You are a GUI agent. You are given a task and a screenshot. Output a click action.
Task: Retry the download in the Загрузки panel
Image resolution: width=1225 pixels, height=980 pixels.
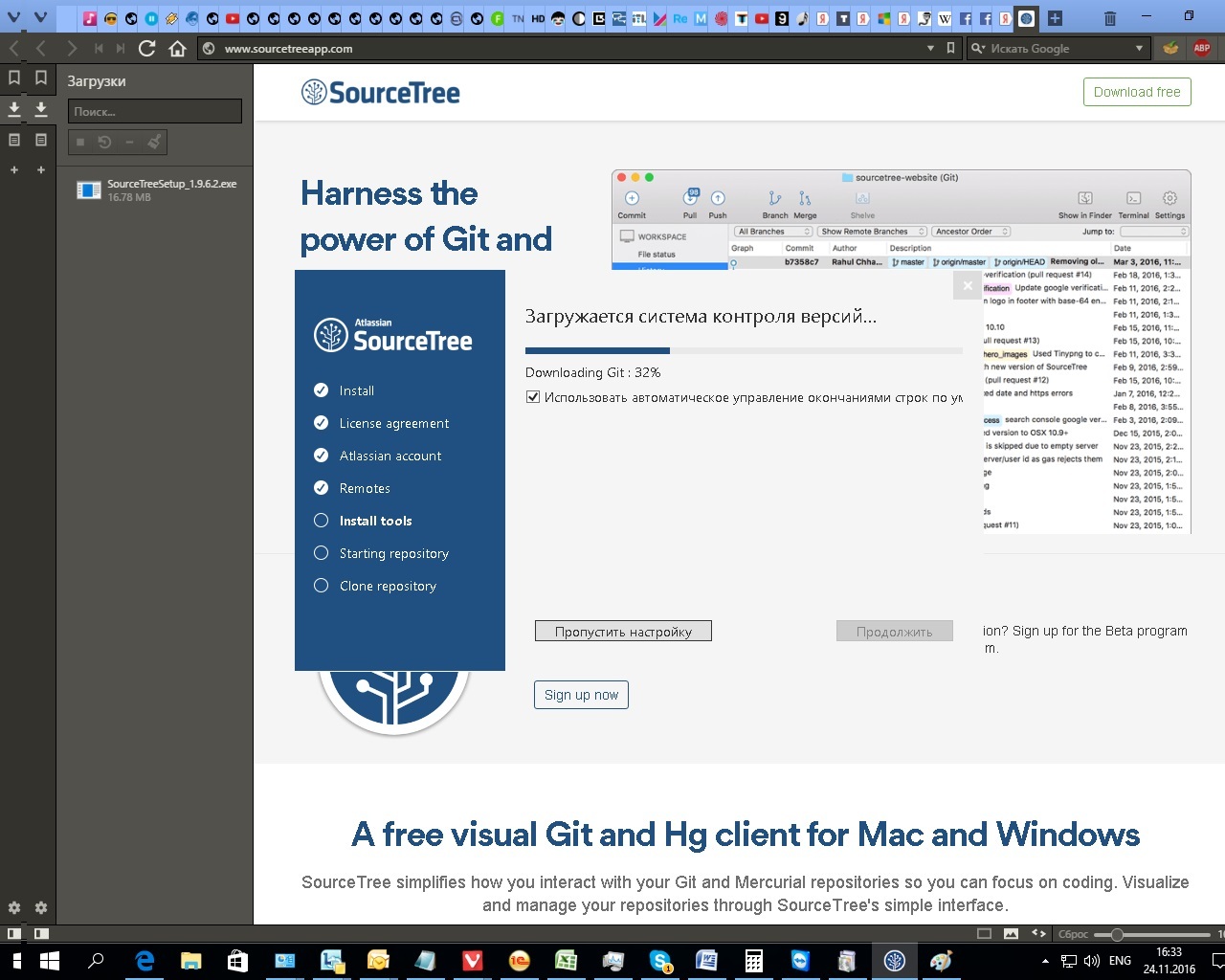click(x=104, y=143)
